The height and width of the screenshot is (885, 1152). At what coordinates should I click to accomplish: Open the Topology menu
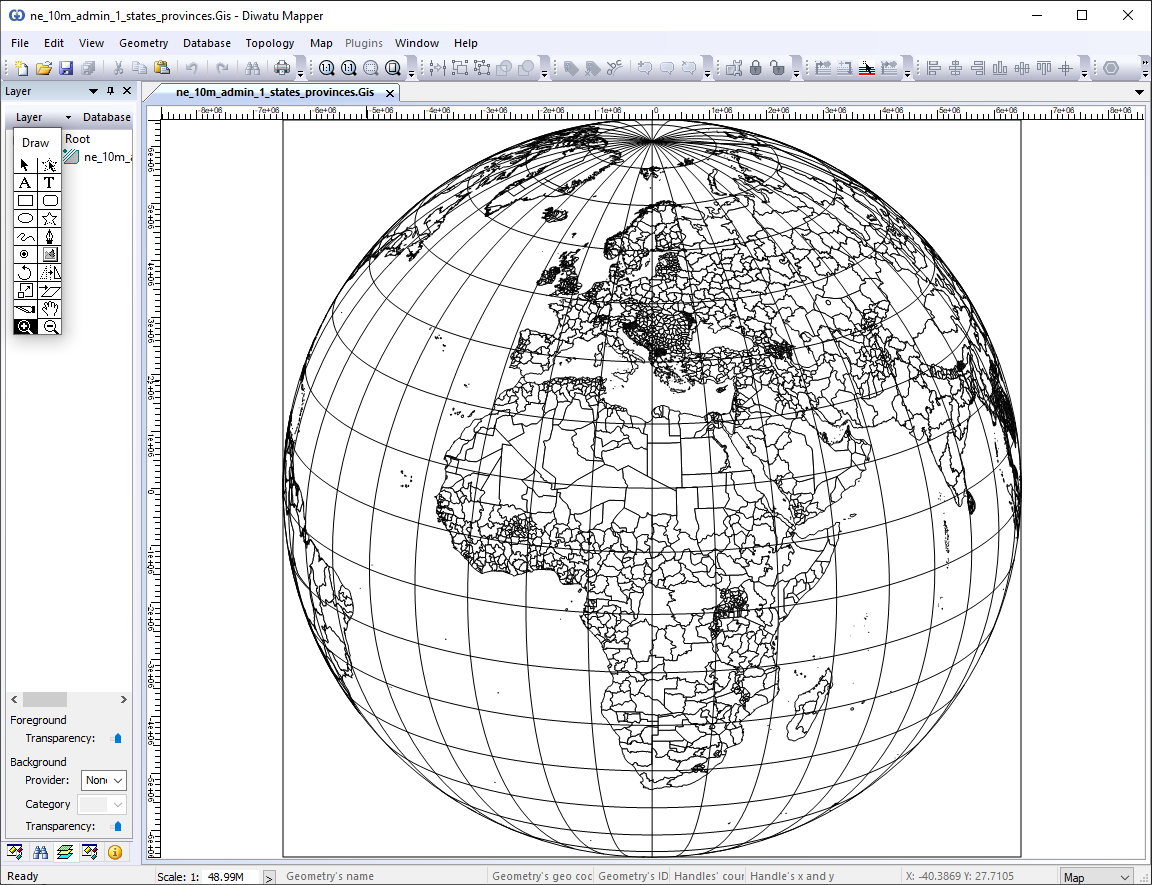(269, 43)
